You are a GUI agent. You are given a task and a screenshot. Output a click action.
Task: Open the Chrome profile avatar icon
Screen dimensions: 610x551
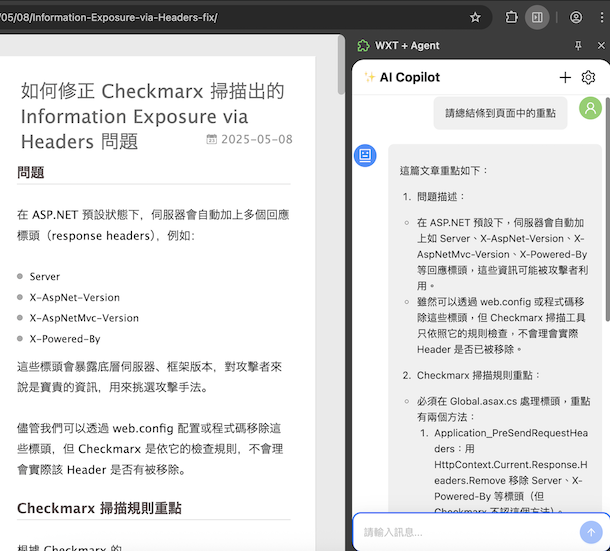pyautogui.click(x=576, y=18)
